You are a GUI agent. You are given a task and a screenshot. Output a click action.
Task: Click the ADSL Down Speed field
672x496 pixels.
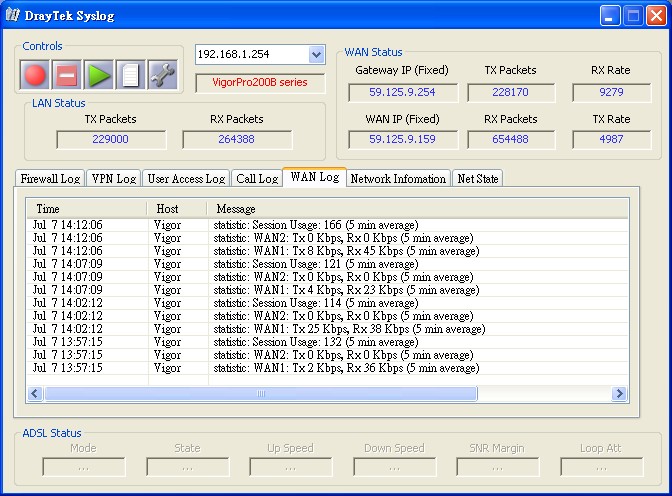394,467
